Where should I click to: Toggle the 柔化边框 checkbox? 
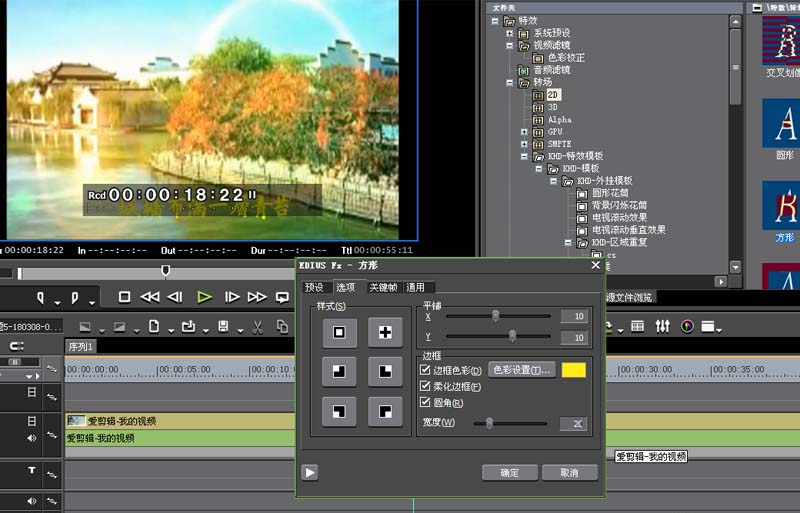tap(425, 385)
